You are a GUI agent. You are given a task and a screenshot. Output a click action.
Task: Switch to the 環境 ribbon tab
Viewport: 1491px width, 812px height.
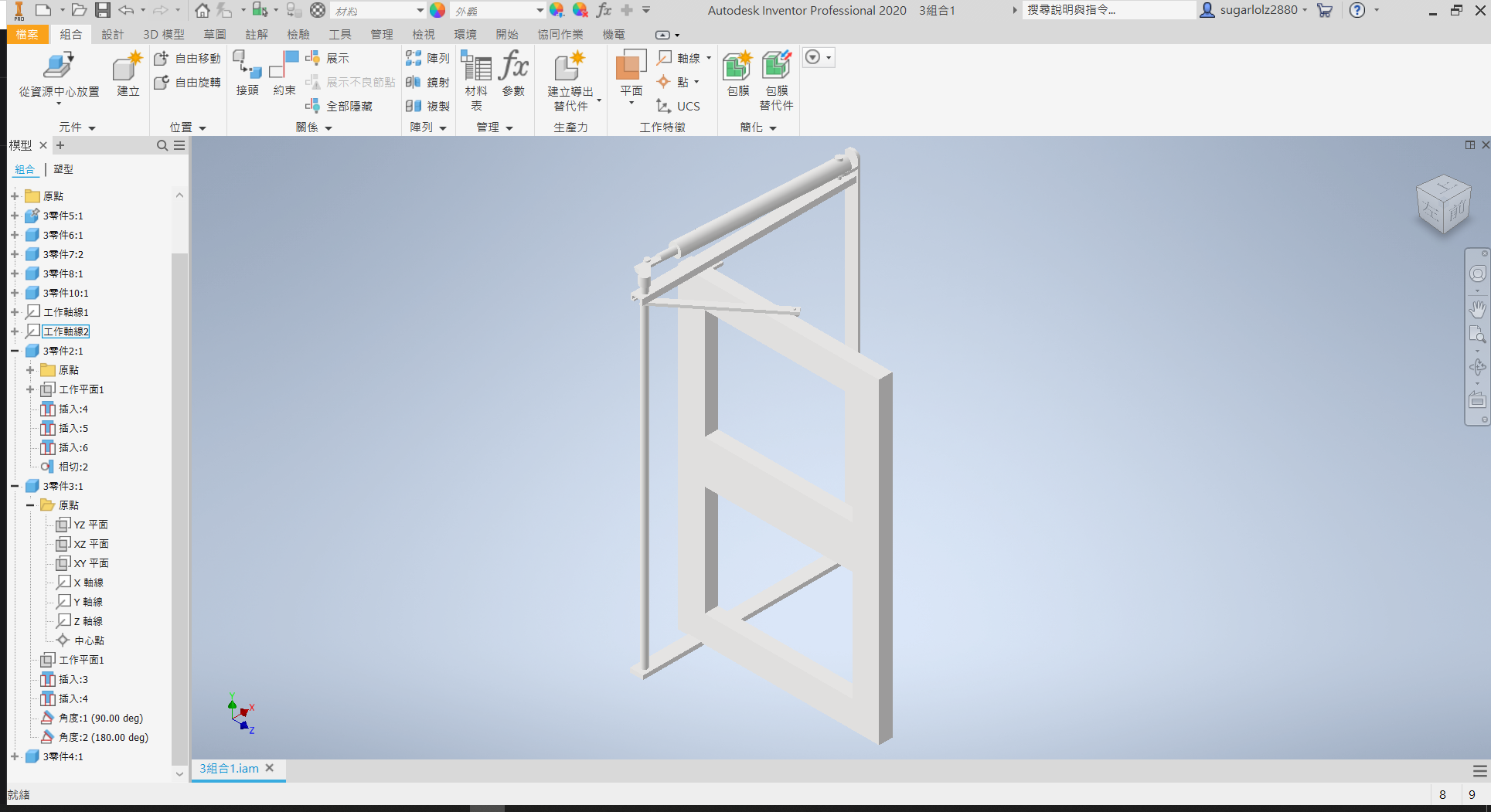(x=465, y=34)
